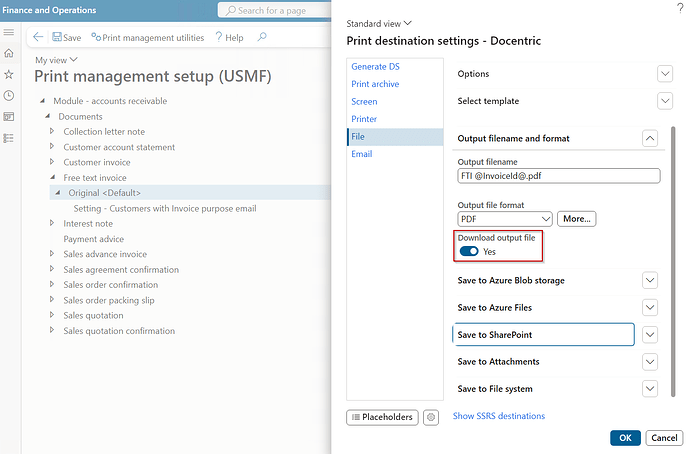This screenshot has width=690, height=454.
Task: Open the Help menu item
Action: point(229,37)
